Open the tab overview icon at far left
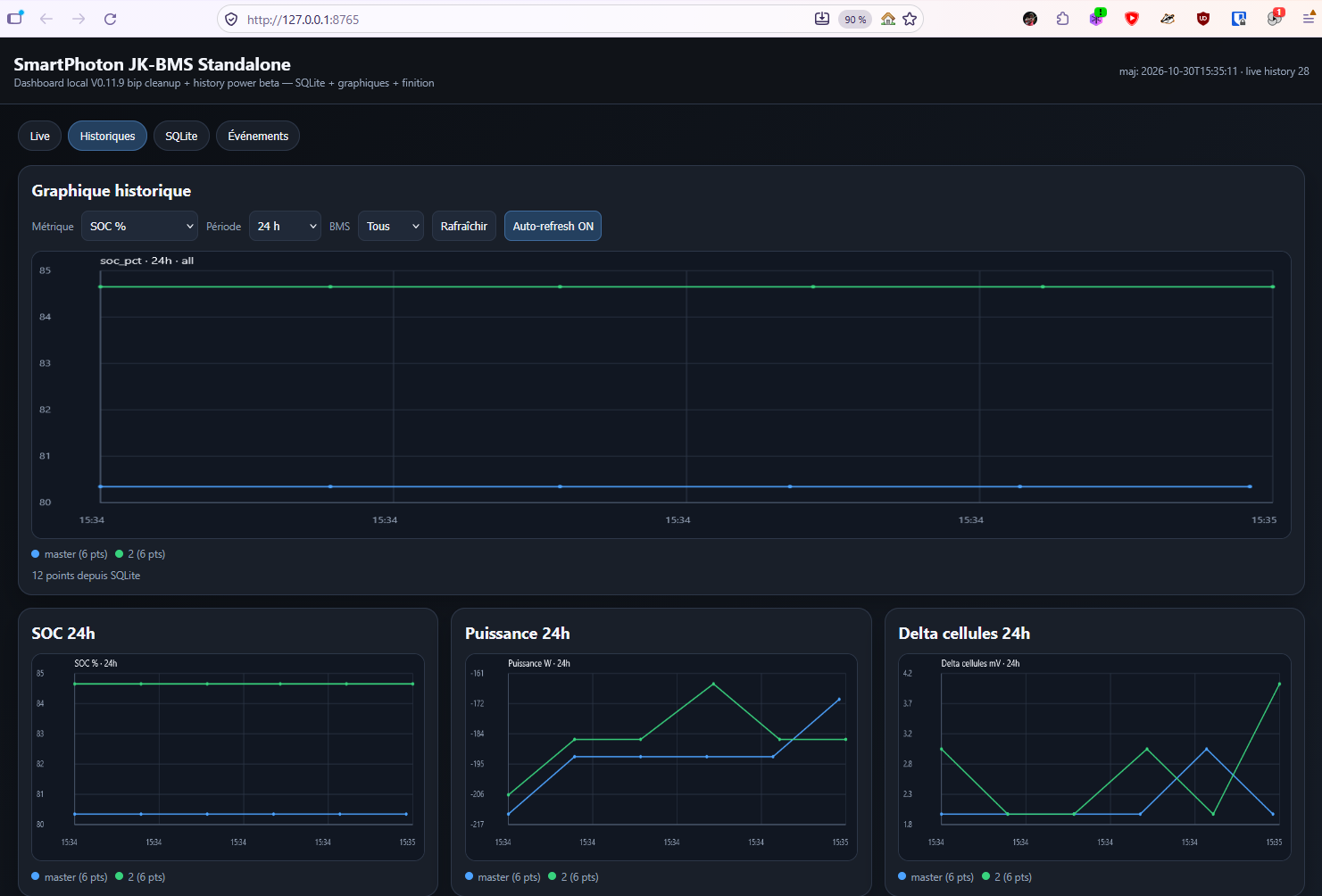The width and height of the screenshot is (1322, 896). (15, 18)
